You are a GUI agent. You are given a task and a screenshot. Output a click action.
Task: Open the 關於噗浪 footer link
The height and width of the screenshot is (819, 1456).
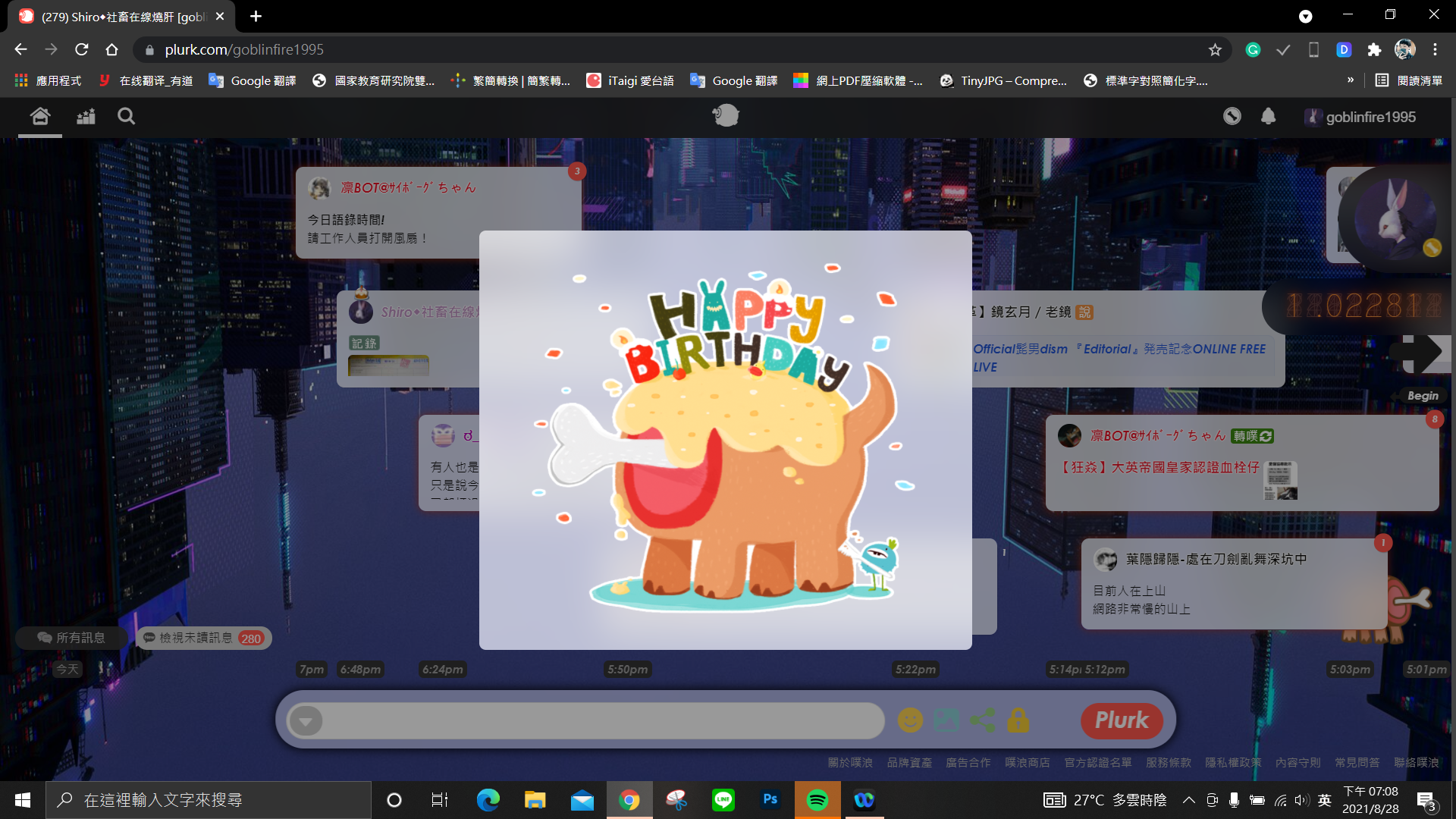pyautogui.click(x=850, y=762)
